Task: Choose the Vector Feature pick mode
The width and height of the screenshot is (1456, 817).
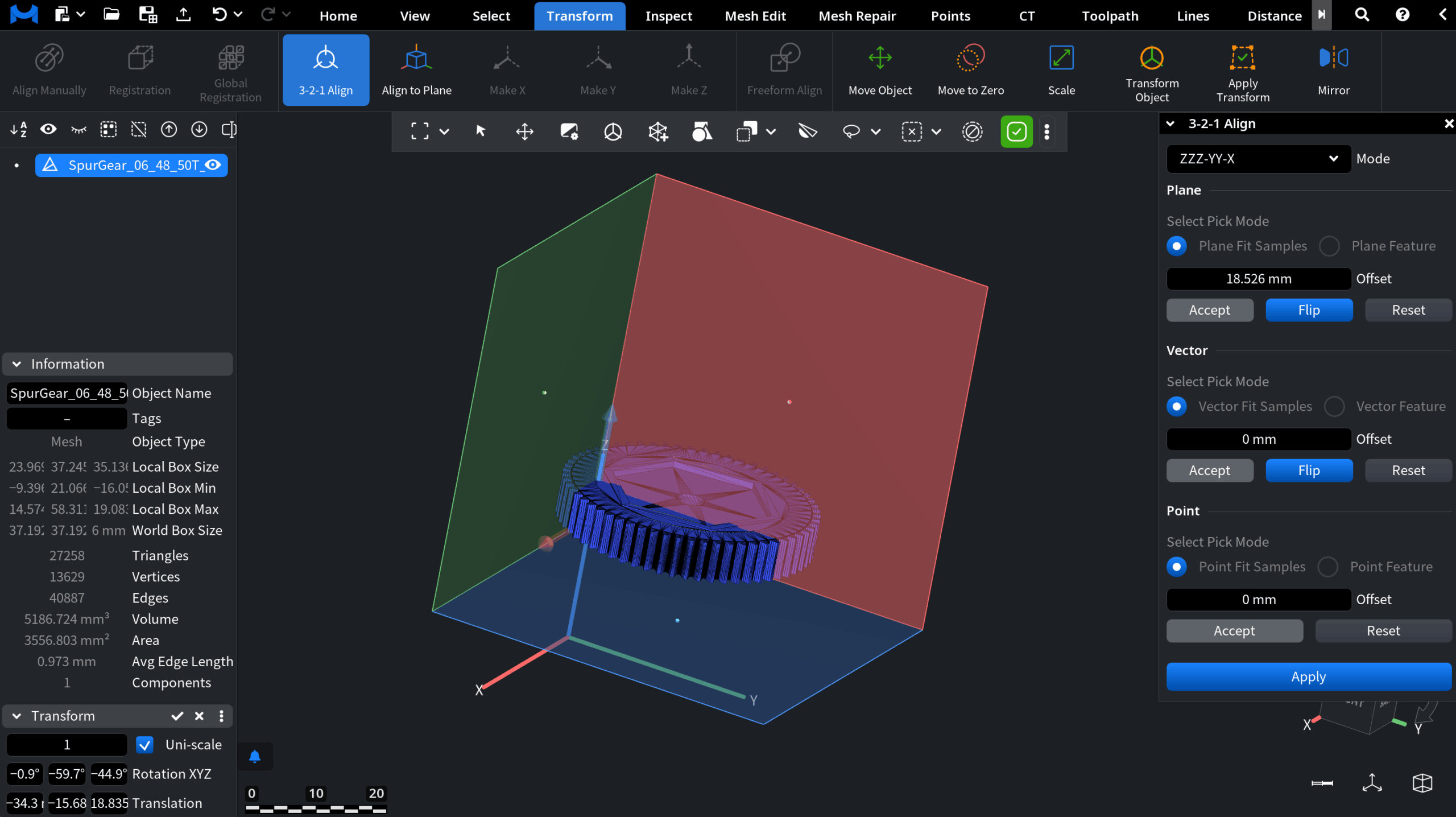Action: 1334,407
